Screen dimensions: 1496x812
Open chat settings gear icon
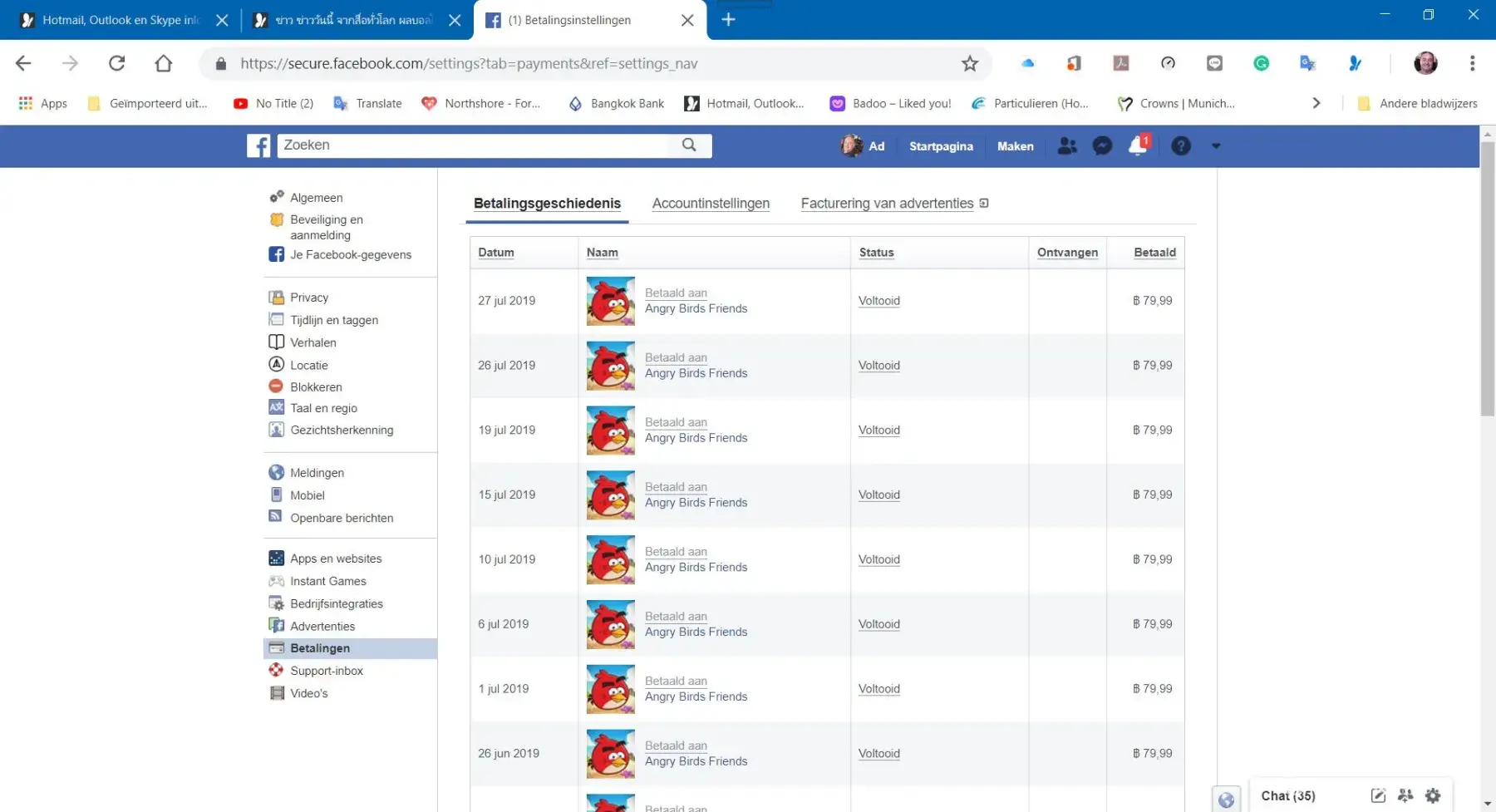coord(1433,795)
